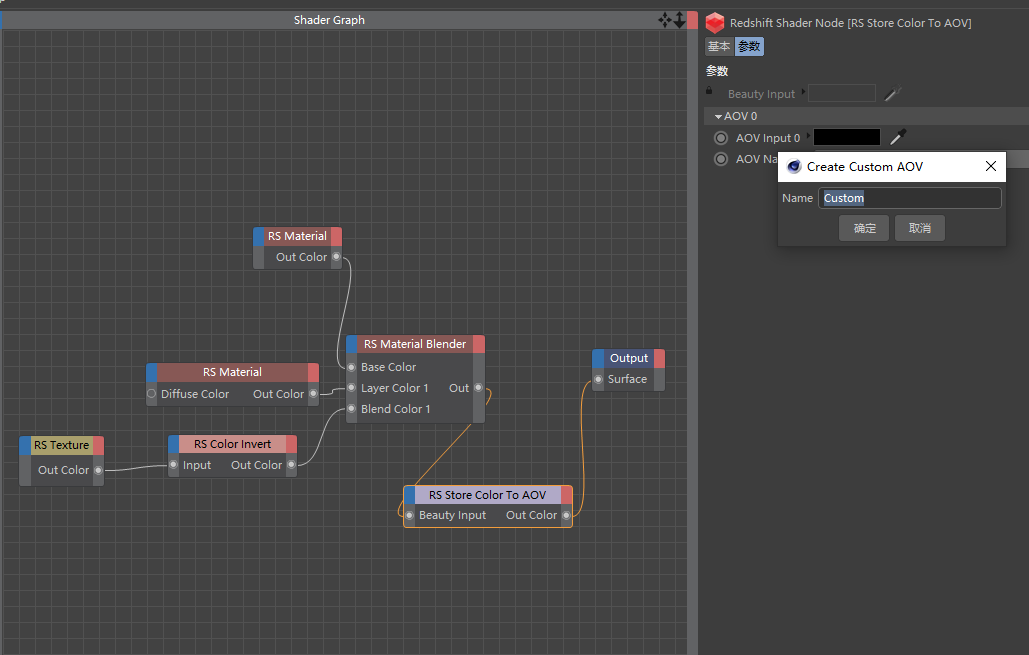Click the Beauty Input port on Store Color node
Screen dimensions: 1029x655
[x=409, y=515]
